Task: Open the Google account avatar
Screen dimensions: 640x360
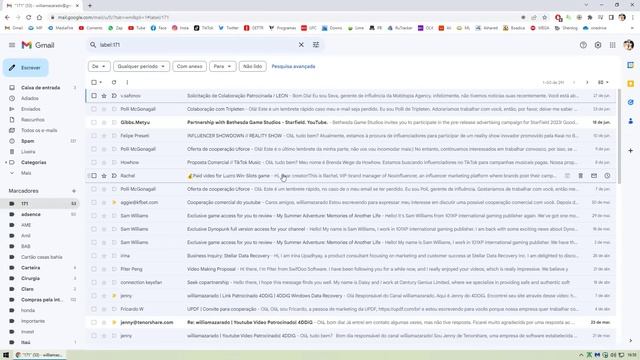Action: (x=629, y=45)
